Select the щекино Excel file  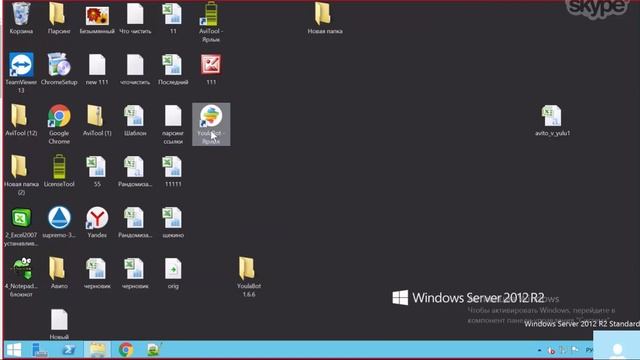click(x=173, y=222)
